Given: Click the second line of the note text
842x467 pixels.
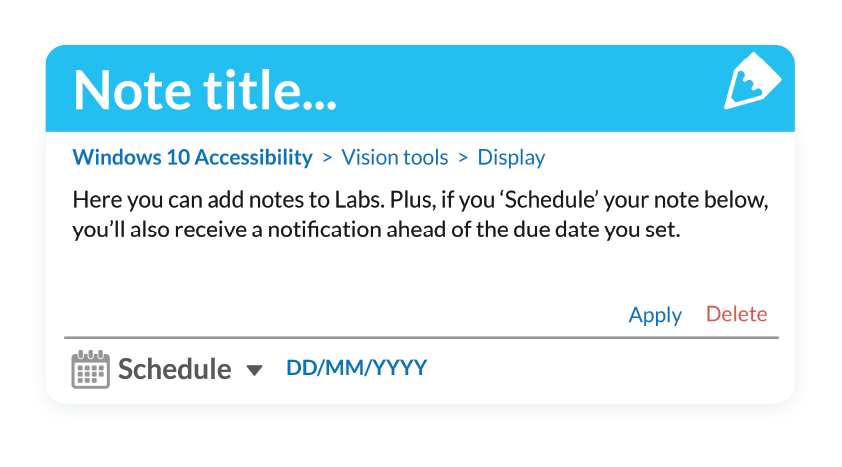Looking at the screenshot, I should [376, 230].
